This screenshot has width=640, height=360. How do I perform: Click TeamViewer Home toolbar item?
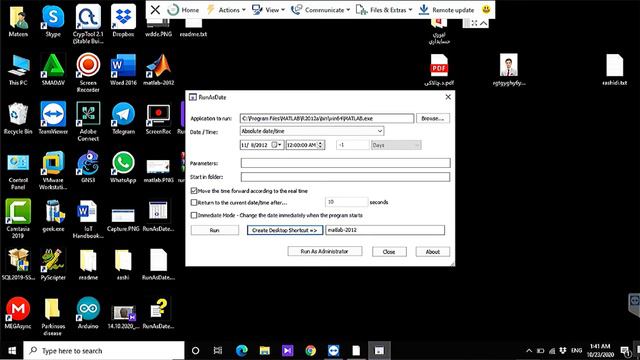click(x=184, y=10)
